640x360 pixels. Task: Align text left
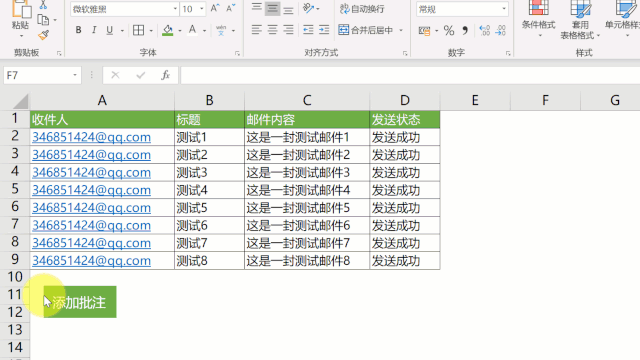tap(256, 30)
